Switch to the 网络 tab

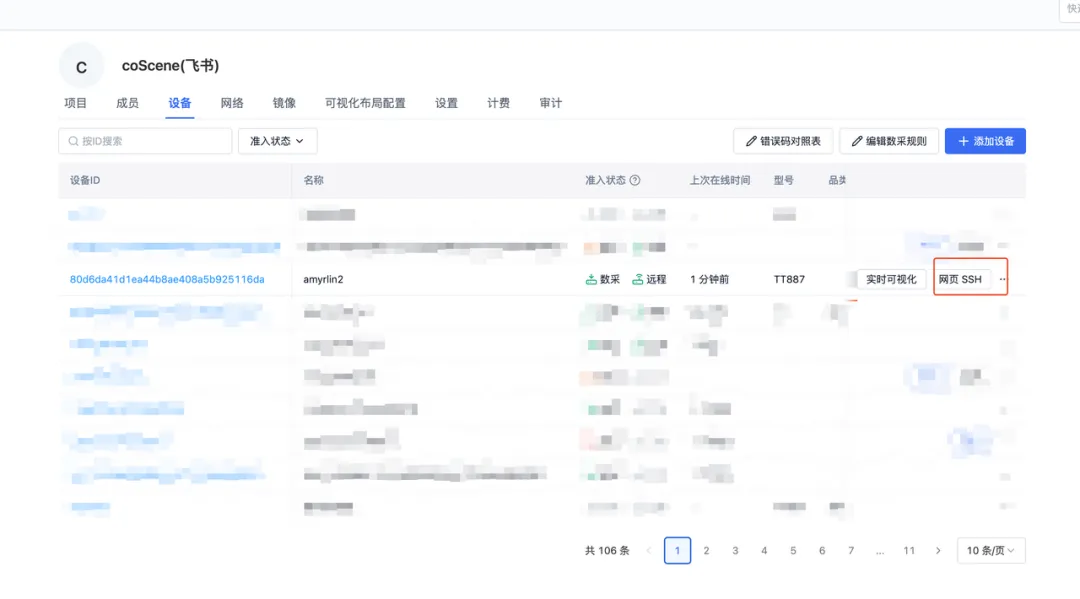pyautogui.click(x=232, y=102)
